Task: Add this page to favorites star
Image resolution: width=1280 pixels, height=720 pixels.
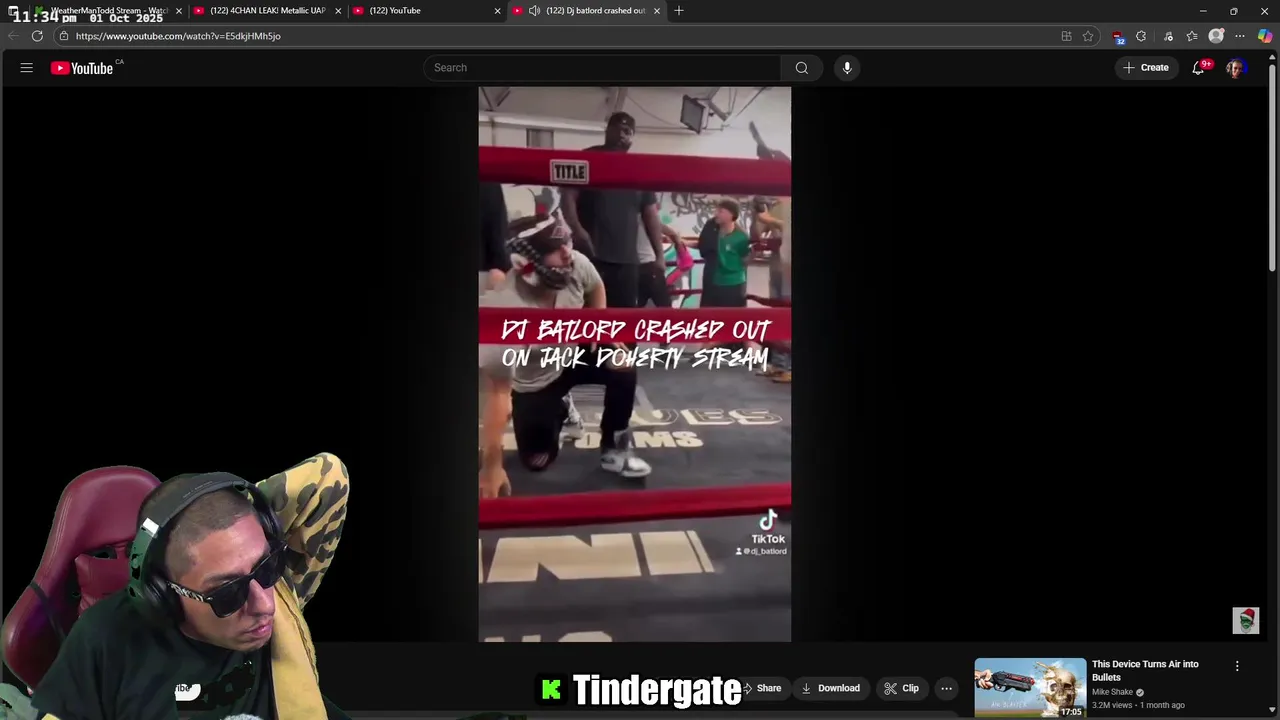Action: 1088,36
